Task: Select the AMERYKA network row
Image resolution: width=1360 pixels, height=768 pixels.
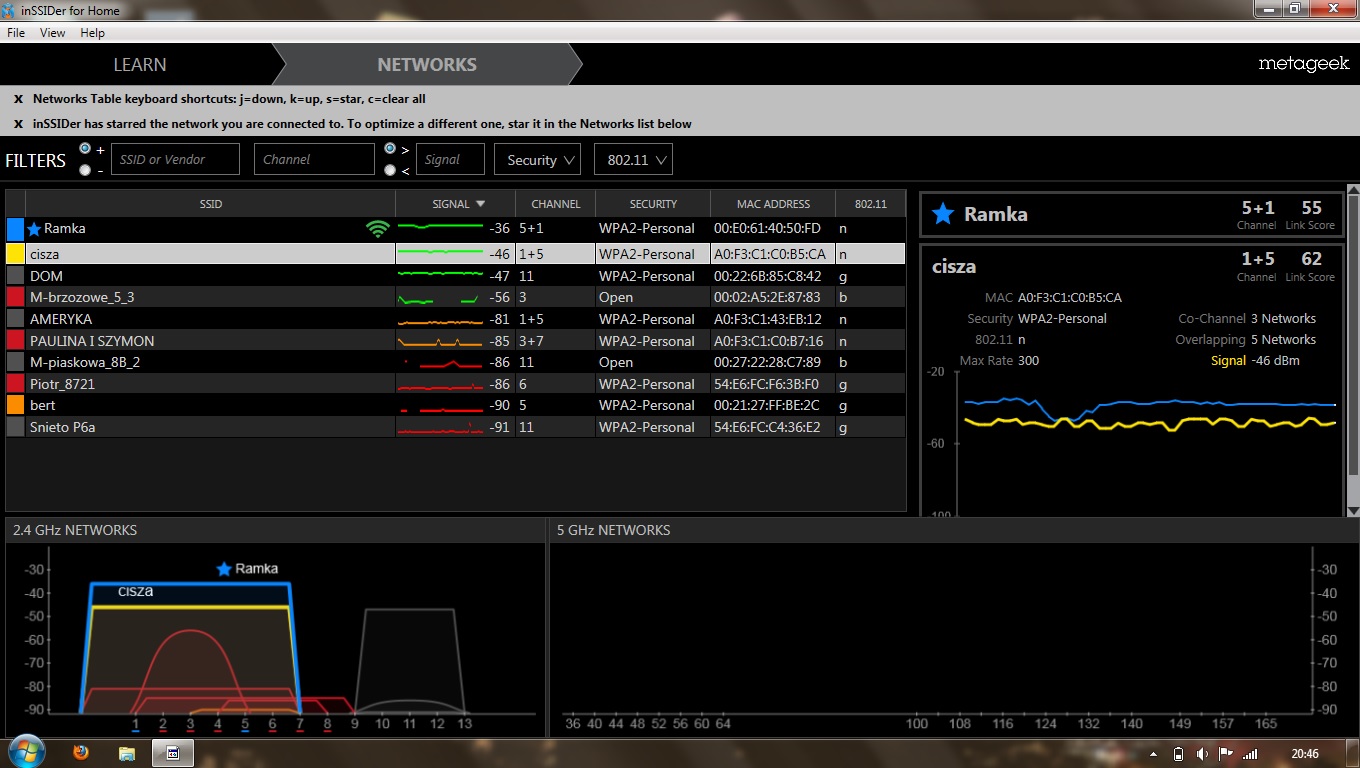Action: pos(456,319)
